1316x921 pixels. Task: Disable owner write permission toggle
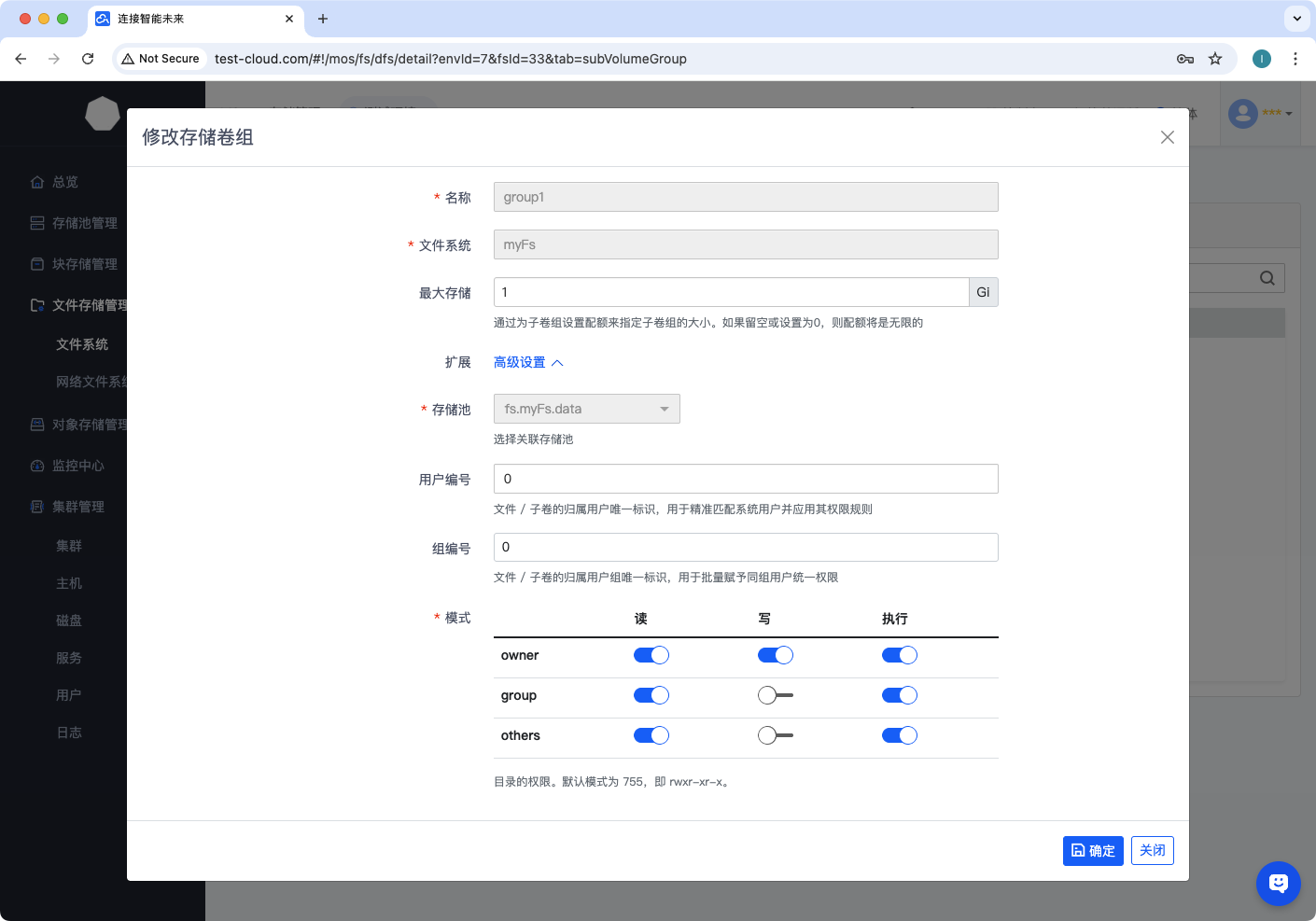pyautogui.click(x=775, y=655)
